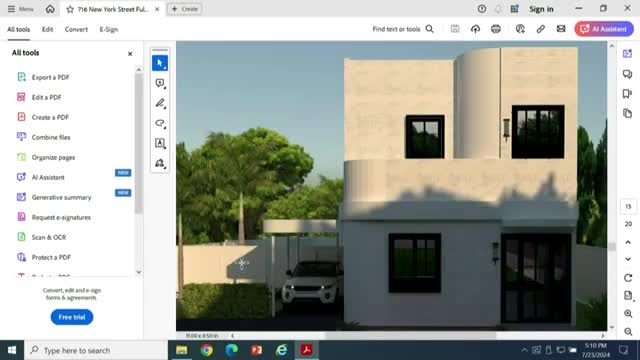Click the tools panel scroll up arrow
Screen dimensions: 640x360
[x=139, y=70]
